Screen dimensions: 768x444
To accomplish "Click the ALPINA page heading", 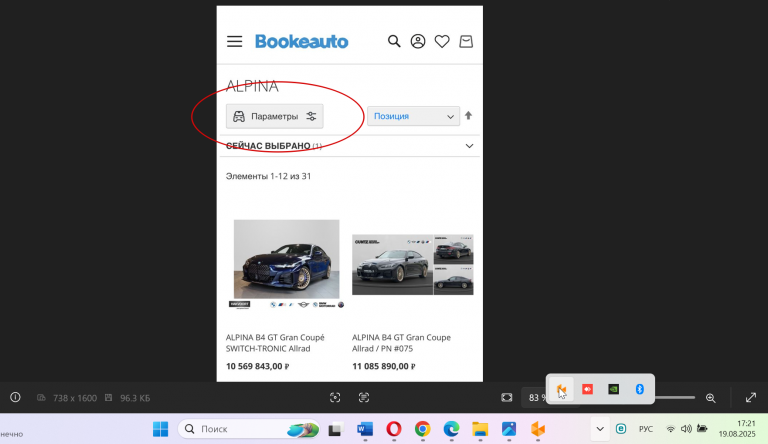I will [x=252, y=86].
